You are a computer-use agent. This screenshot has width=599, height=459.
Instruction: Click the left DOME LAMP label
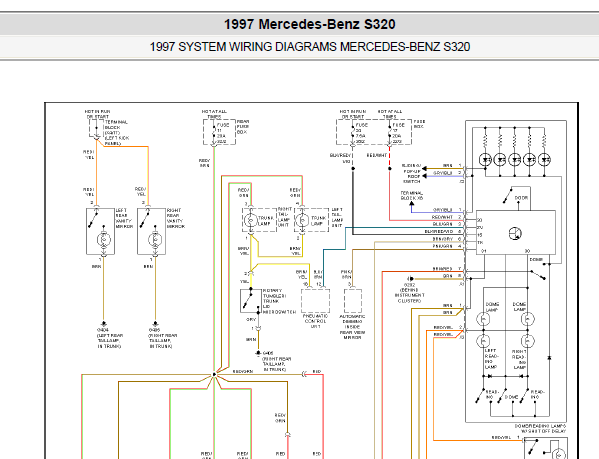[492, 307]
